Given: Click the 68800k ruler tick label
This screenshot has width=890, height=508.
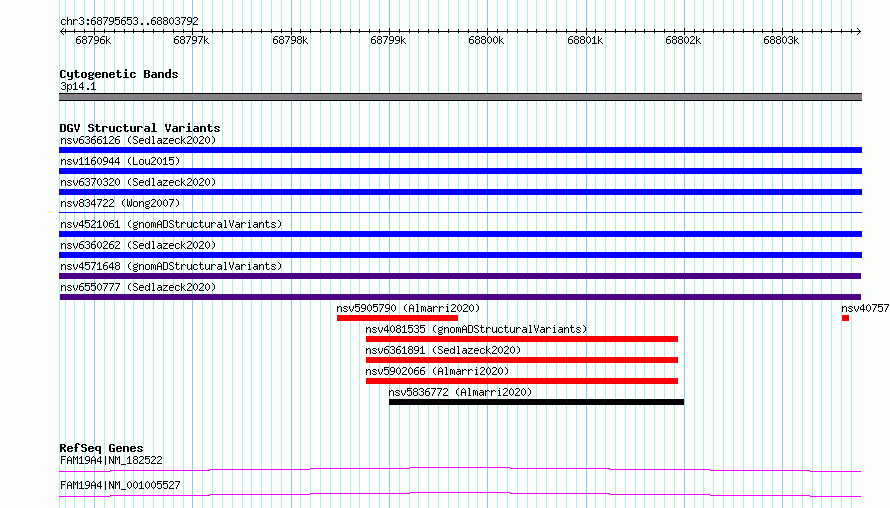Looking at the screenshot, I should click(x=486, y=40).
